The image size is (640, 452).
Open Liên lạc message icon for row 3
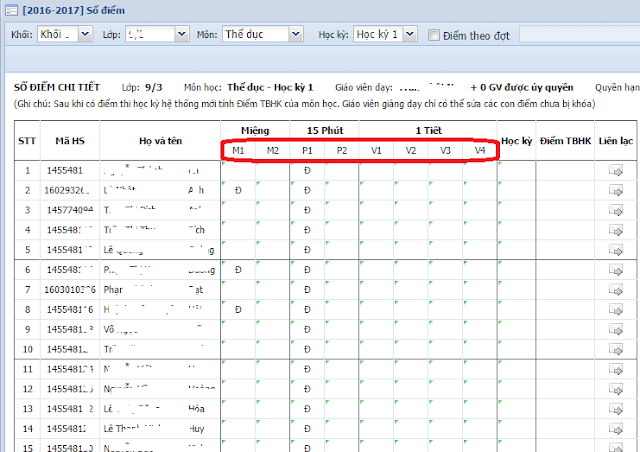616,210
